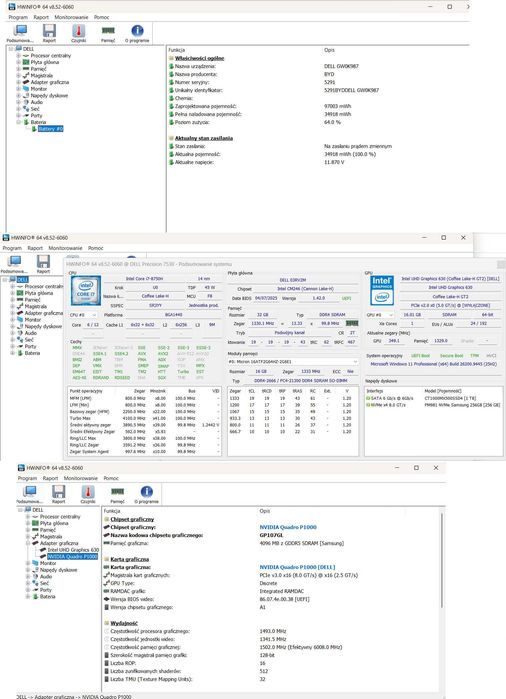This screenshot has height=699, width=506.
Task: Click blue NVIDIA Quadro P1000 chipset value
Action: tap(288, 527)
